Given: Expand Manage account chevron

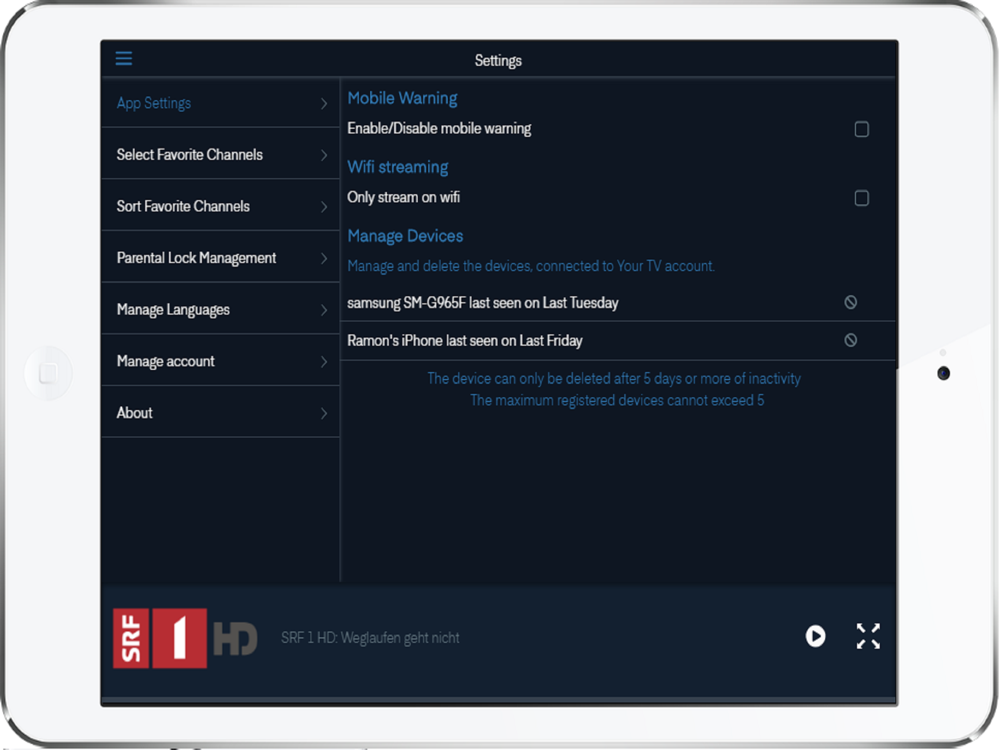Looking at the screenshot, I should 324,362.
